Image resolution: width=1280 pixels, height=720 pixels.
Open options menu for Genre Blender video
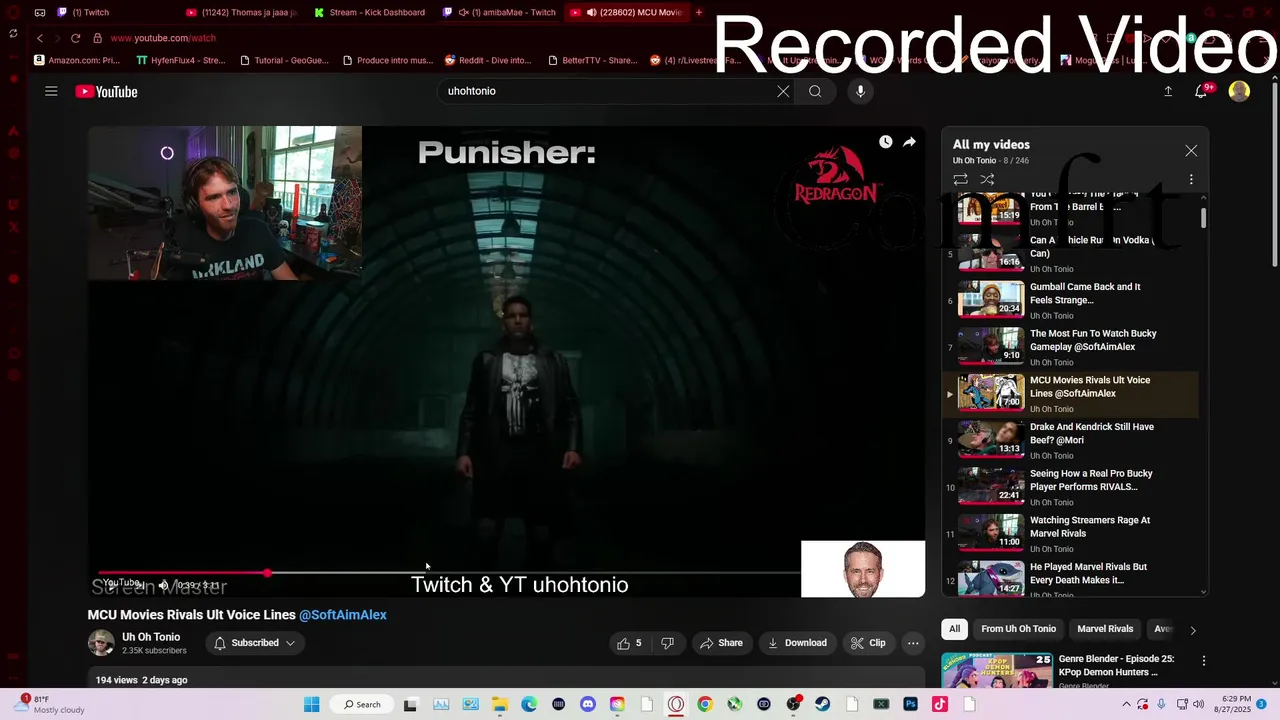[1204, 661]
